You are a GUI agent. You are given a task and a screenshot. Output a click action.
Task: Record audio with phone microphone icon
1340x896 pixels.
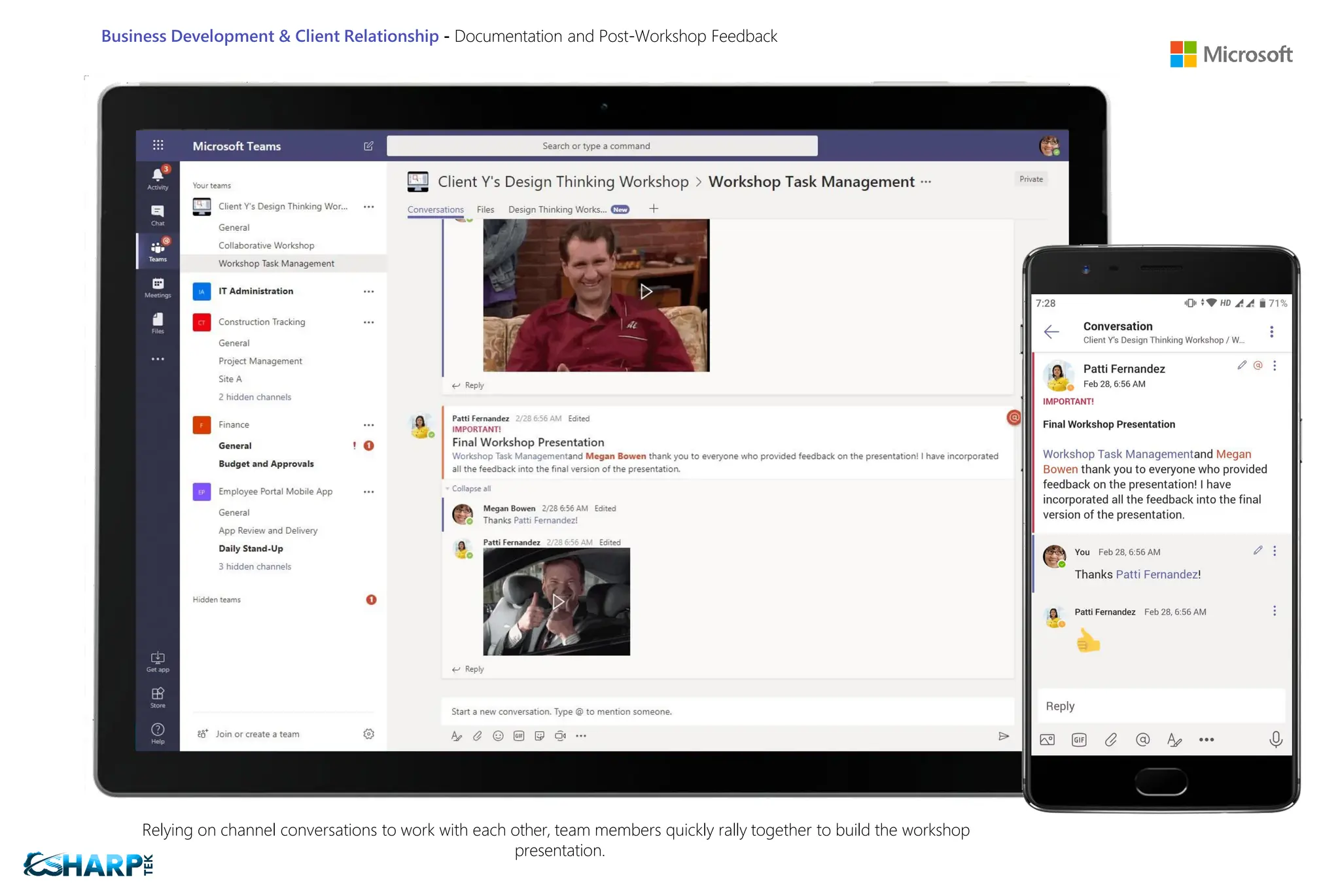point(1275,740)
